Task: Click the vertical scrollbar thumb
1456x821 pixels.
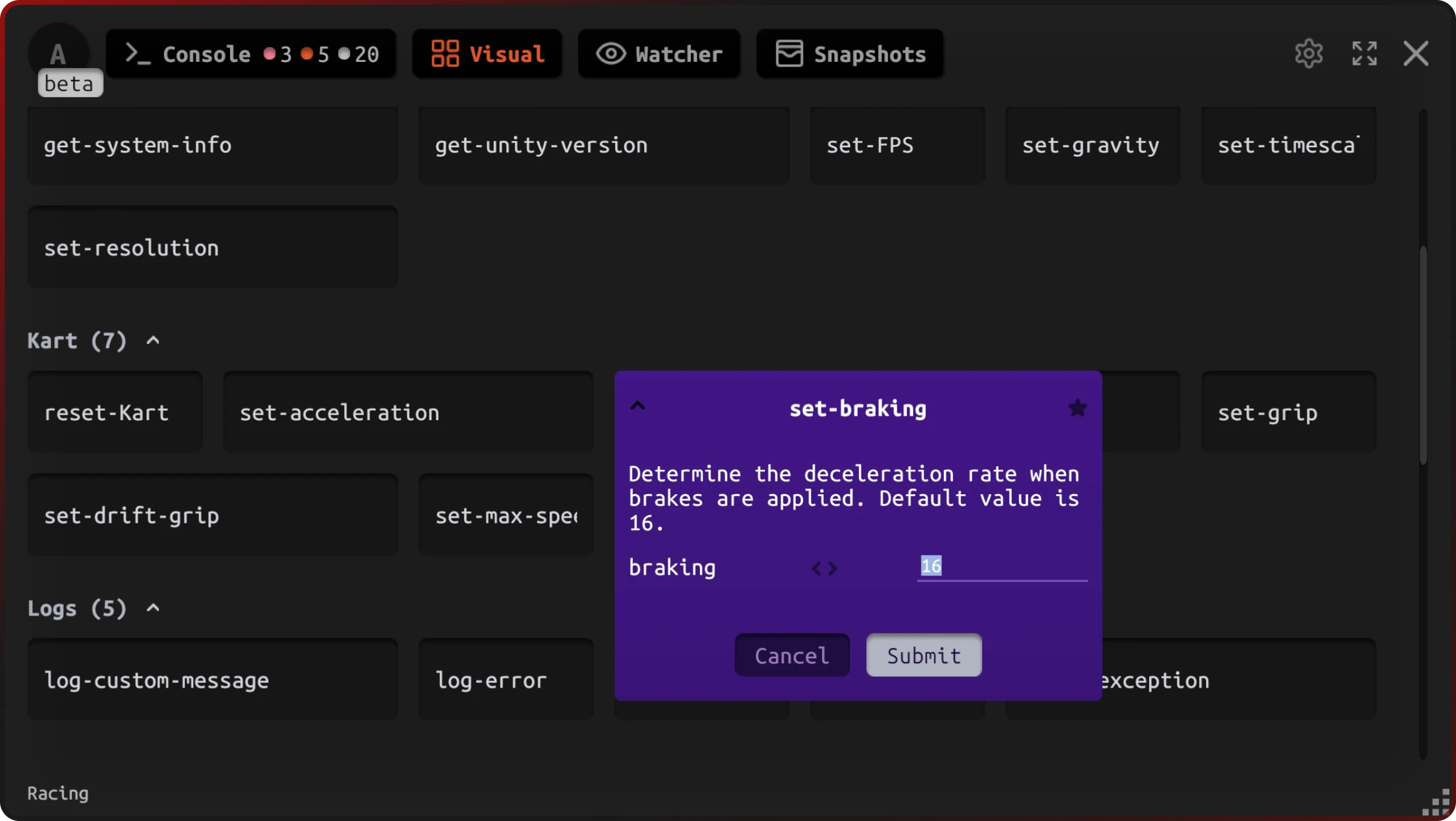Action: tap(1423, 355)
